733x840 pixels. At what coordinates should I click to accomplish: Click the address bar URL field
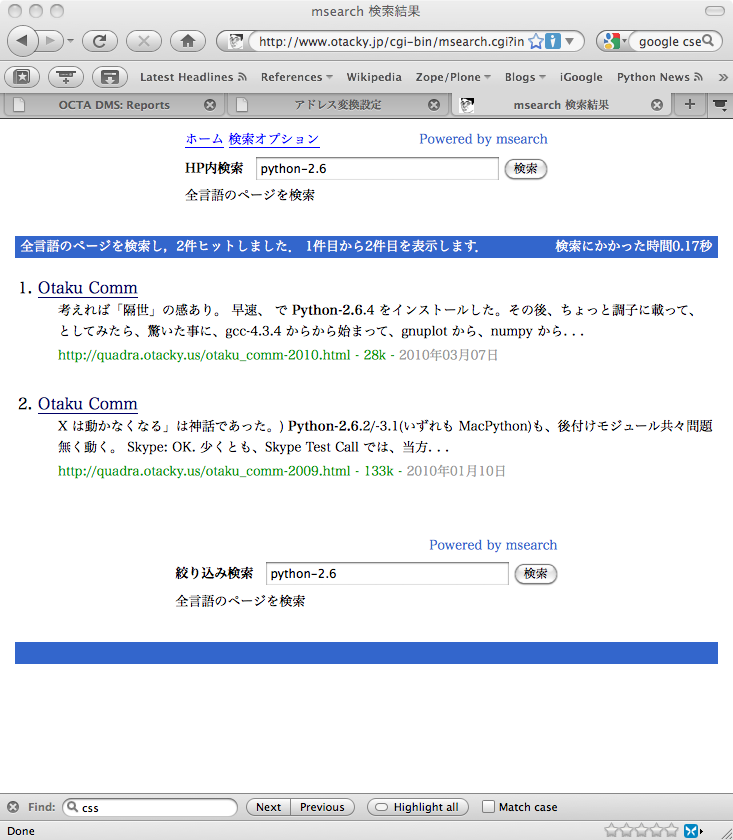coord(391,41)
